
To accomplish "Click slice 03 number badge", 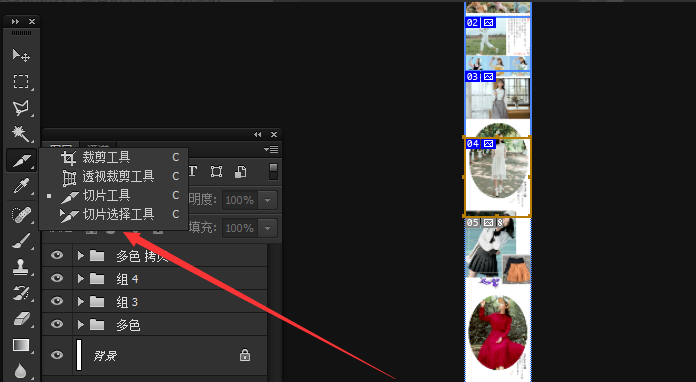I will pos(473,77).
